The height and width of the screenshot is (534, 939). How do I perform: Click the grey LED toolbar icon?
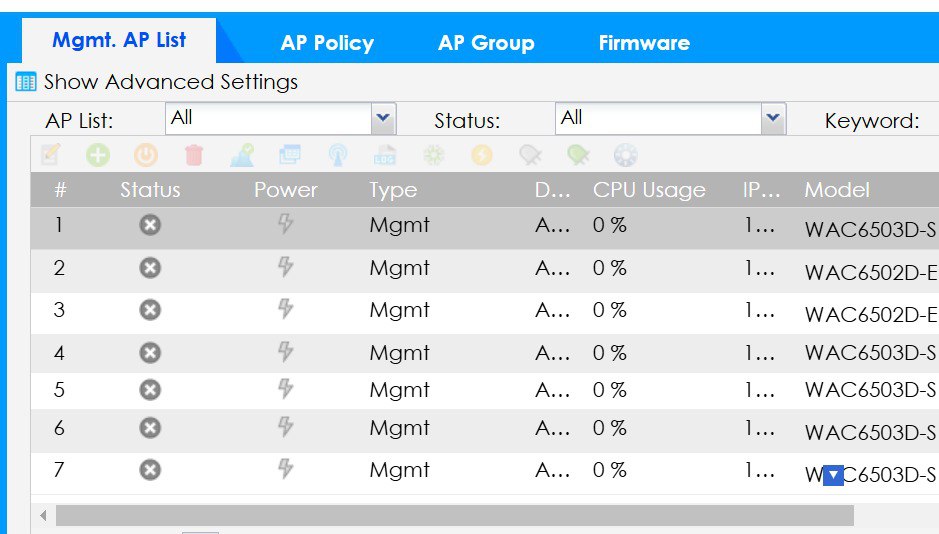click(x=530, y=155)
